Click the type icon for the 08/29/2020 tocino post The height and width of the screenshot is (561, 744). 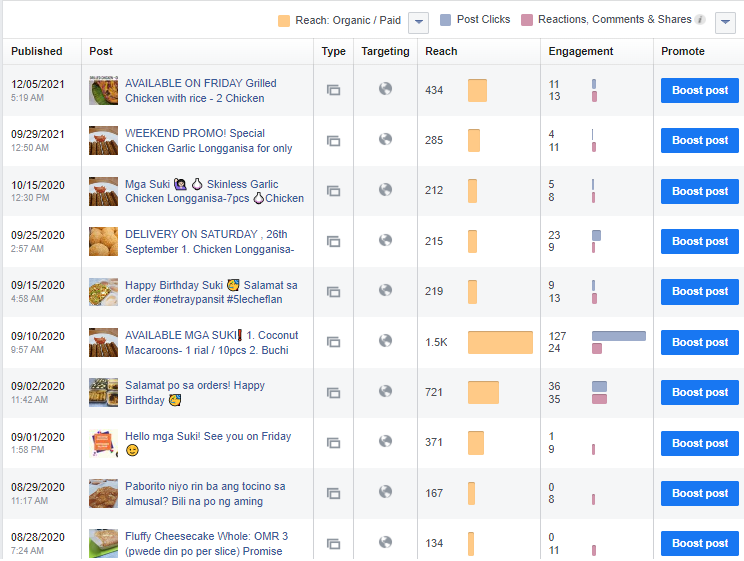333,493
